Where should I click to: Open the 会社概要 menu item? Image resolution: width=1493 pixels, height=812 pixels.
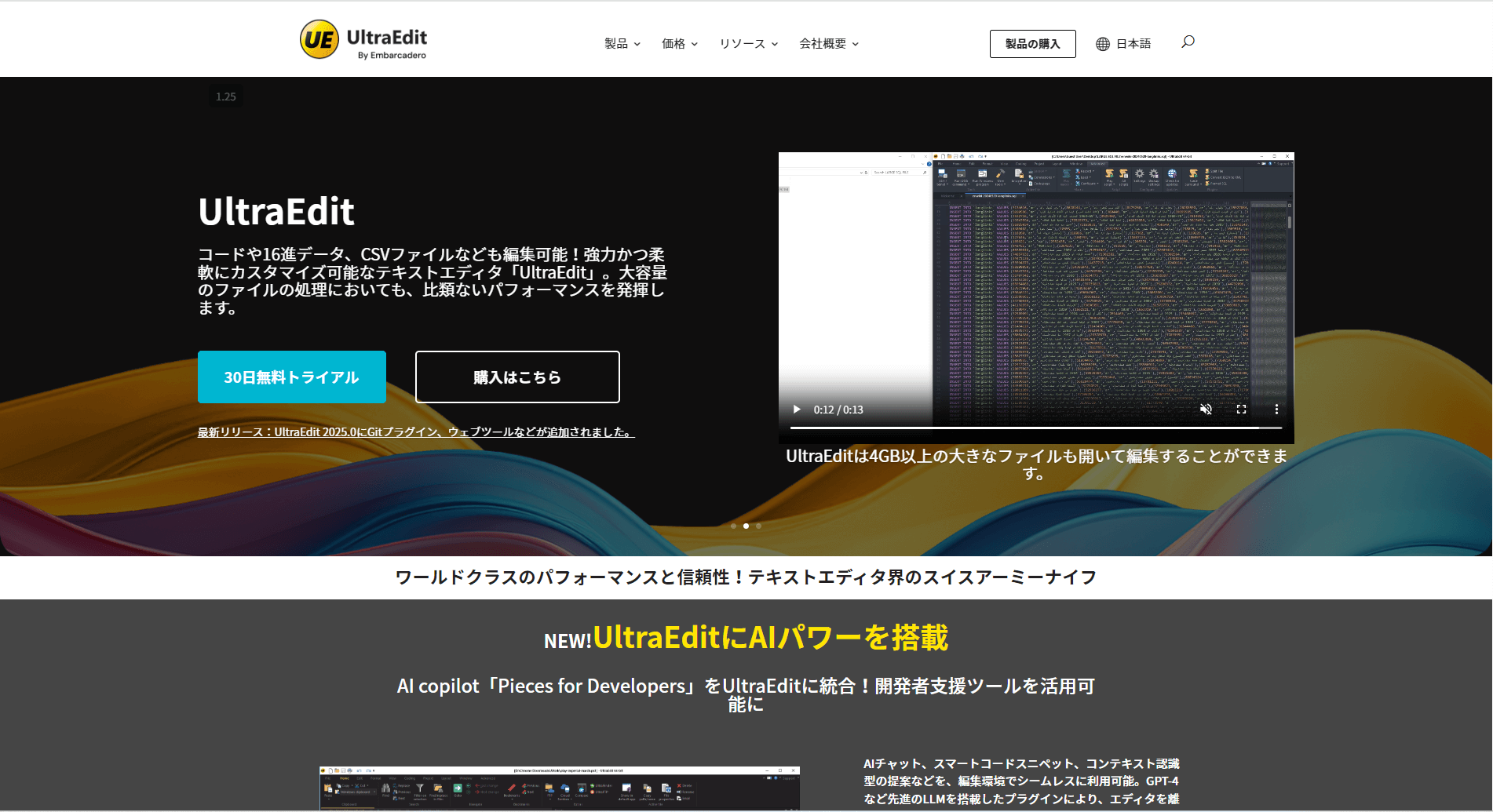[828, 44]
